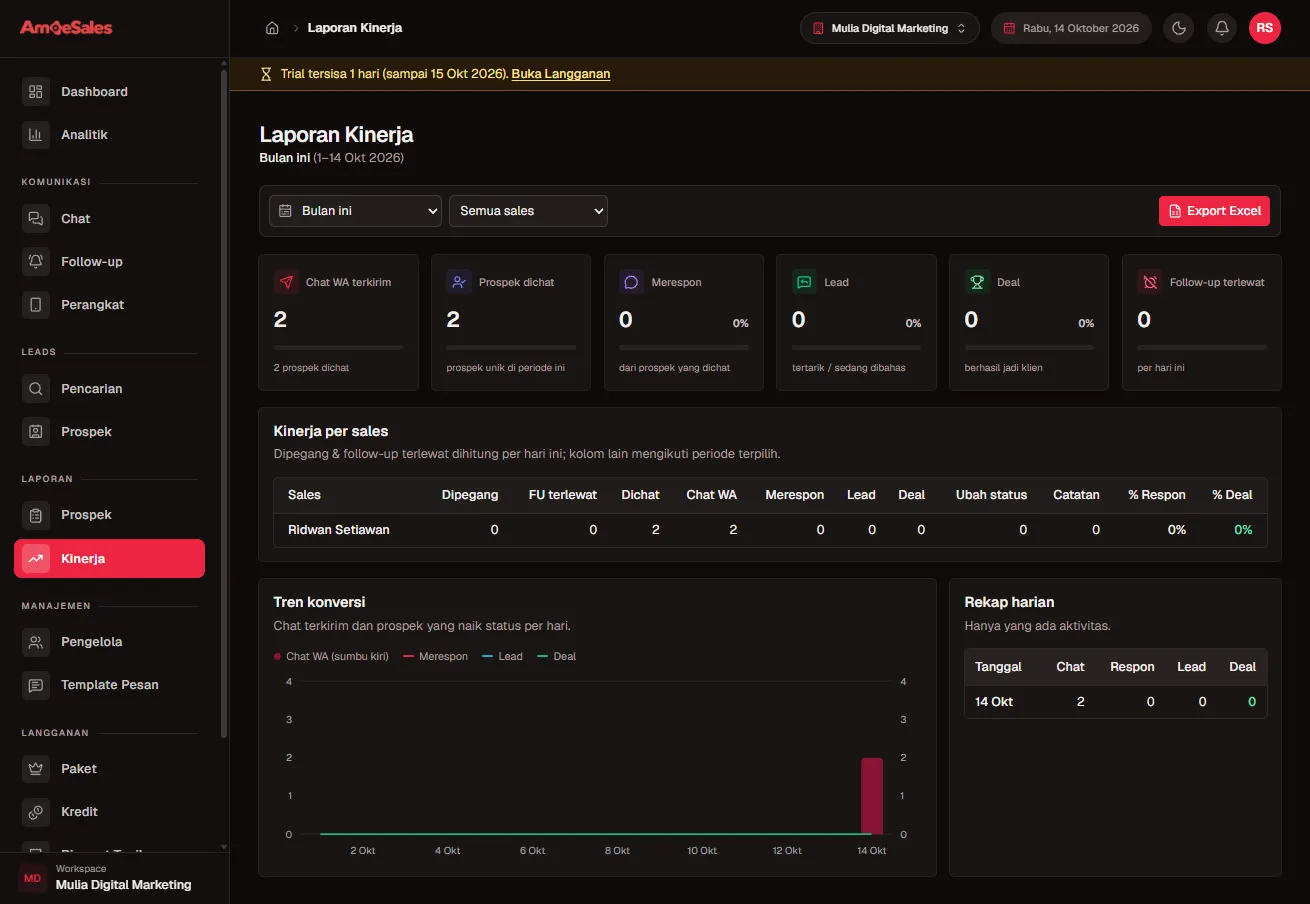The height and width of the screenshot is (904, 1310).
Task: Click the AmoeSales logo
Action: click(x=66, y=28)
